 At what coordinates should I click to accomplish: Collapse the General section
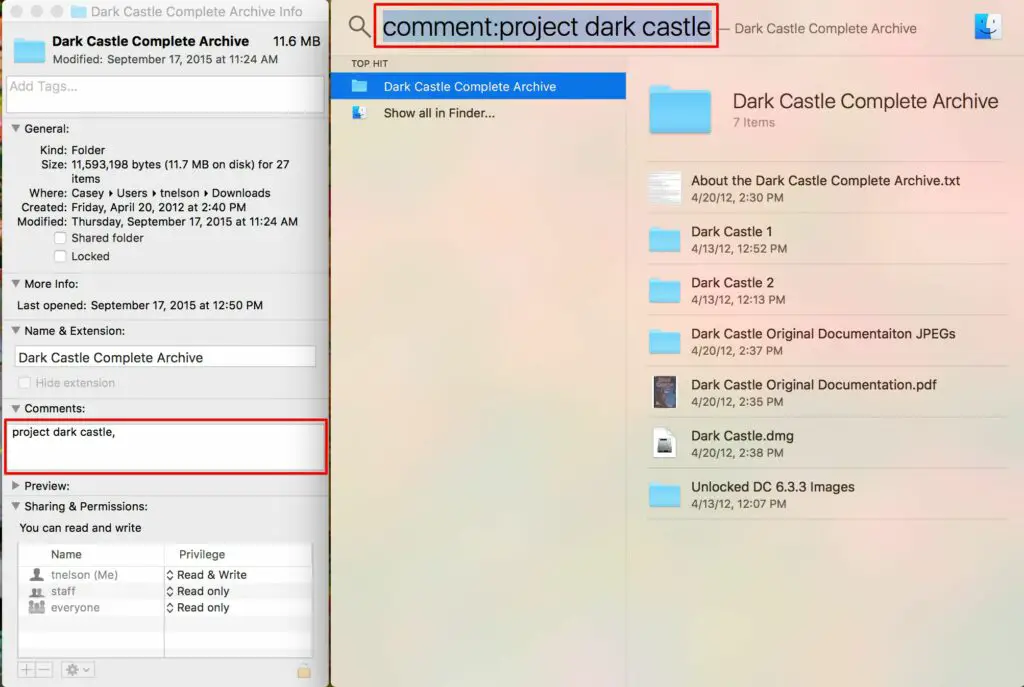click(x=16, y=129)
